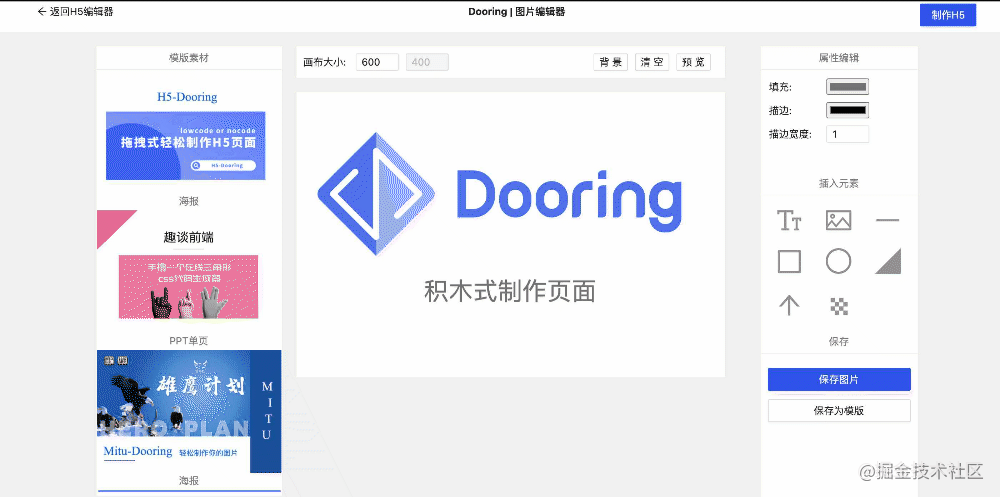
Task: Open the 背景 background setting
Action: (x=610, y=62)
